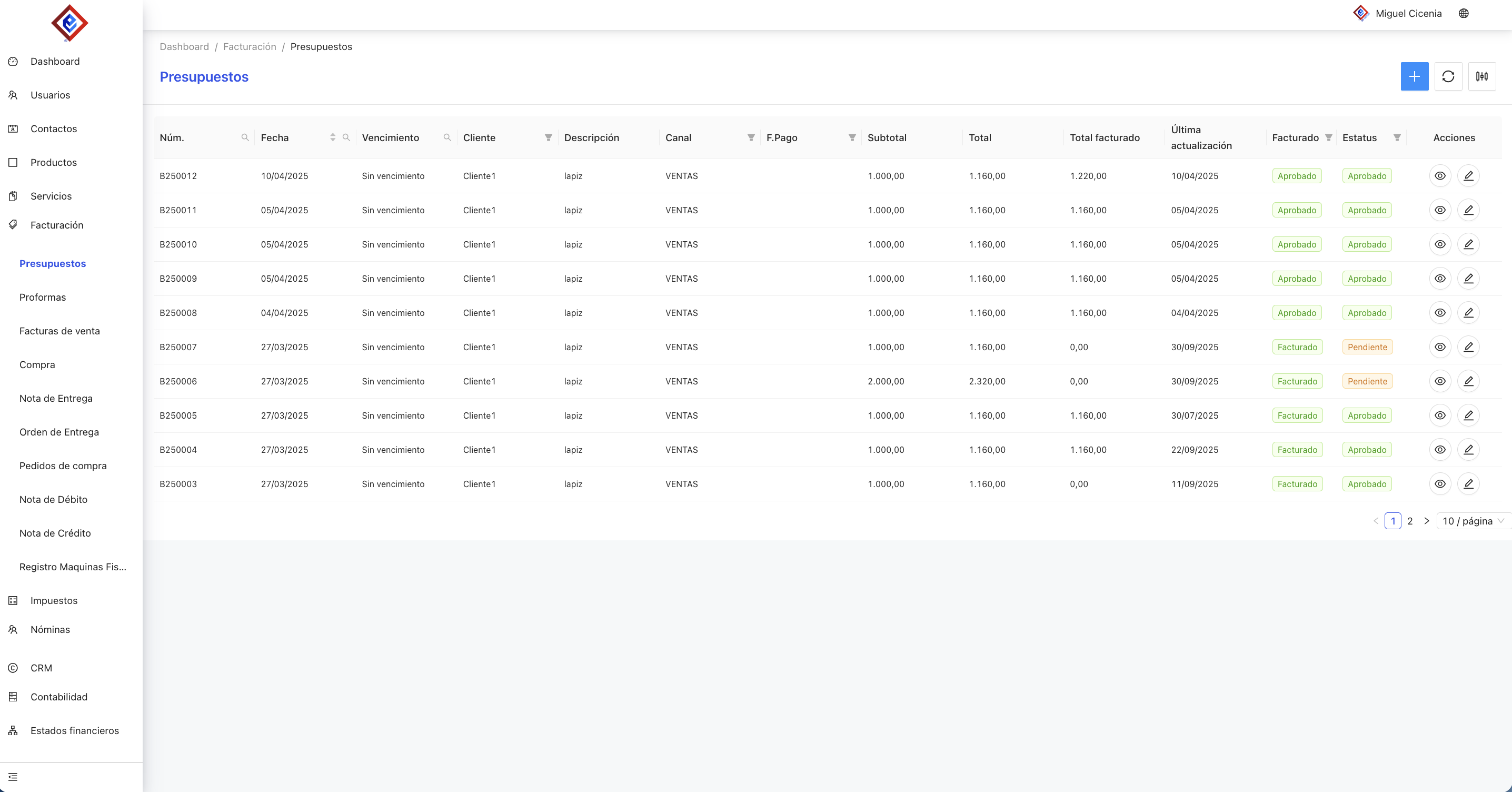Open the 10 / página size dropdown
Screen dimensions: 1512x792
1473,521
